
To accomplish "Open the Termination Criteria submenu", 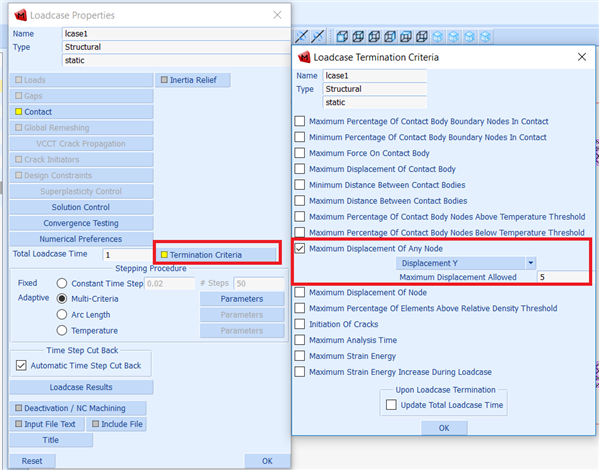I will (215, 255).
